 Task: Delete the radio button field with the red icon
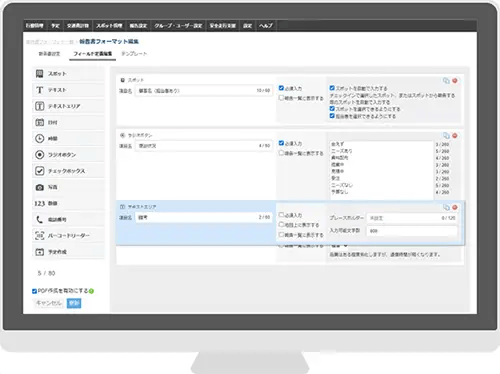pyautogui.click(x=455, y=136)
